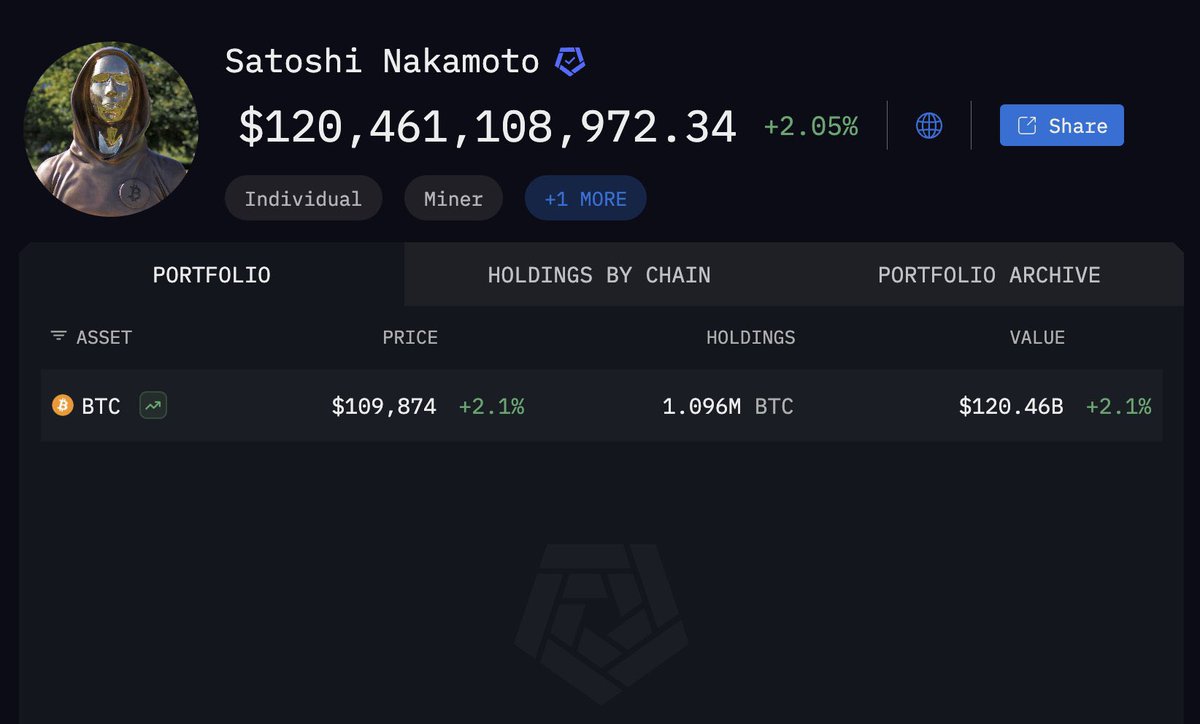Open the HOLDINGS BY CHAIN tab
Viewport: 1200px width, 724px height.
[599, 275]
